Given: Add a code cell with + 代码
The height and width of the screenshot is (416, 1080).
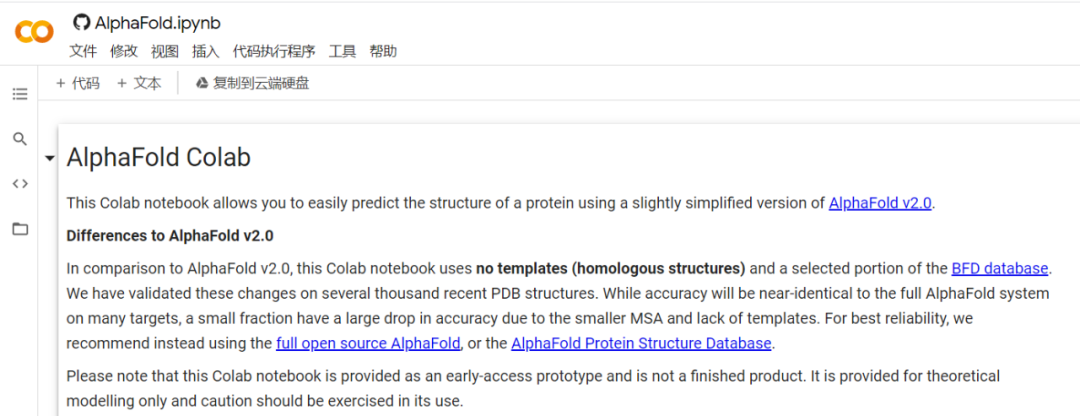Looking at the screenshot, I should 78,84.
